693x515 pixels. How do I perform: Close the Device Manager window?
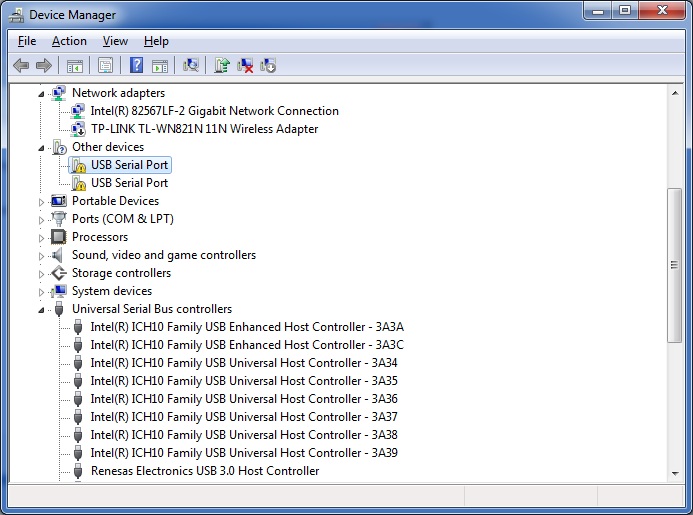point(662,11)
